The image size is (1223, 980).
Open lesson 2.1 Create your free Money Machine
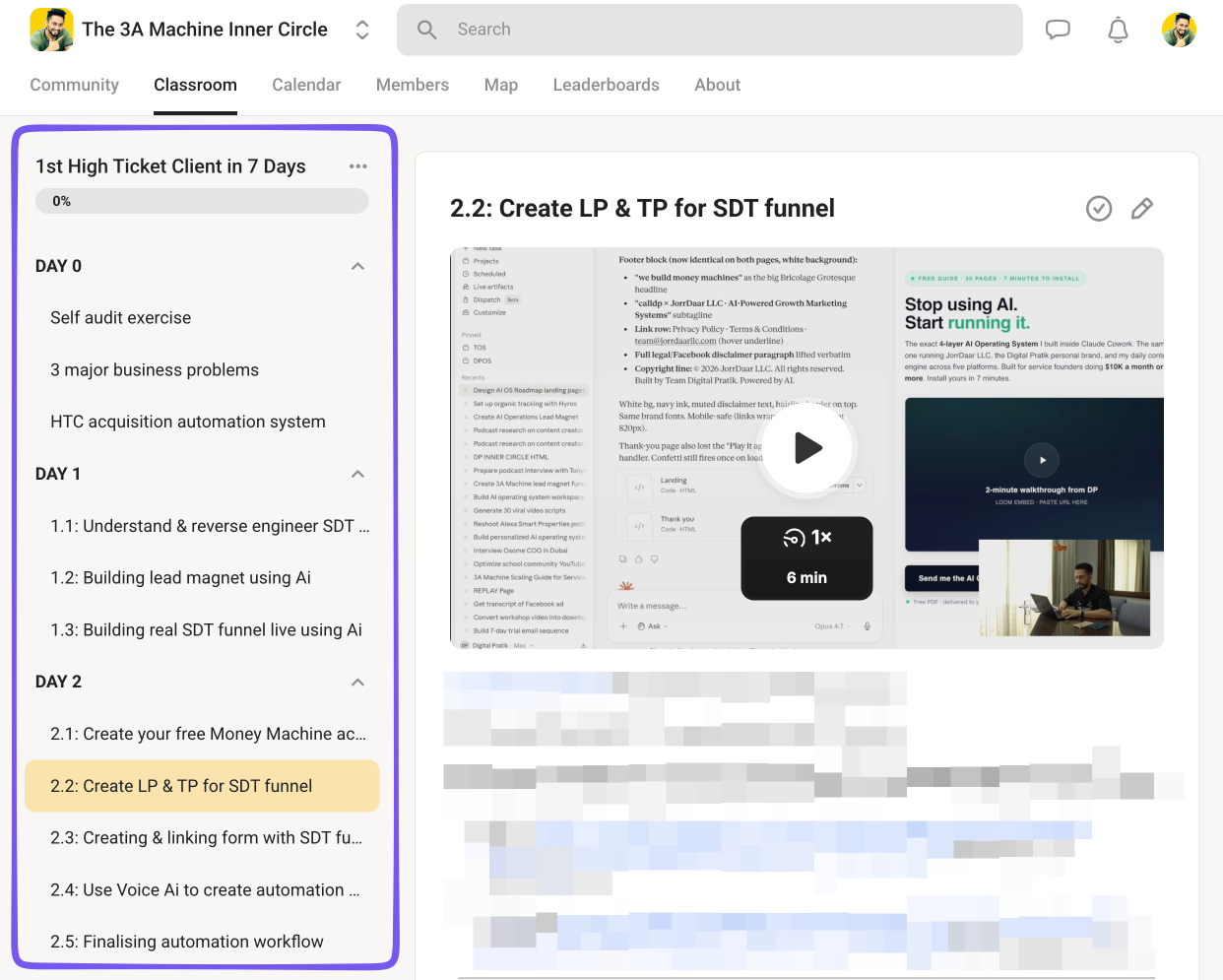point(202,734)
